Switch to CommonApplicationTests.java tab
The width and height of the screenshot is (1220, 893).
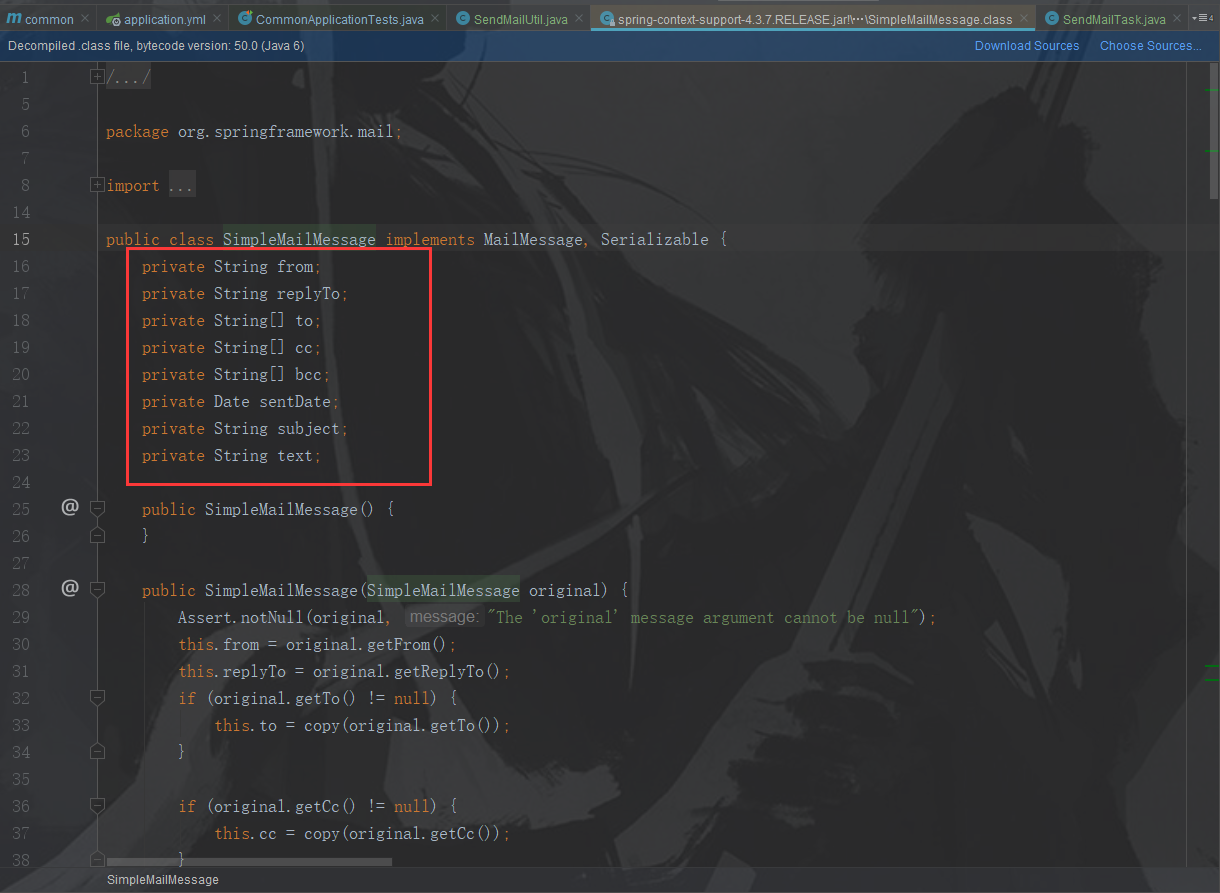pyautogui.click(x=339, y=19)
